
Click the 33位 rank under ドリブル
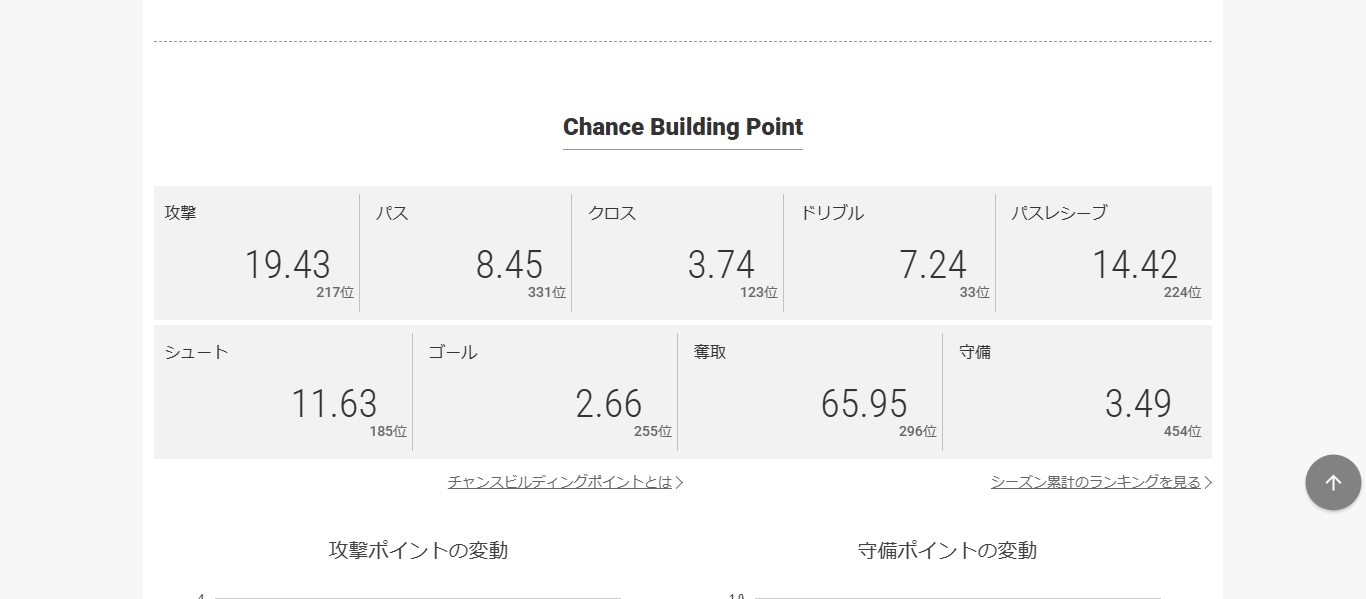coord(974,293)
